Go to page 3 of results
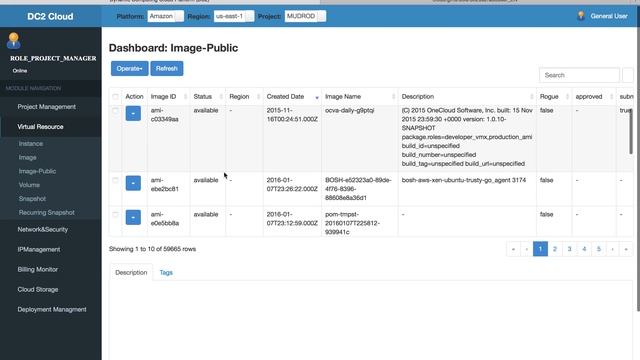640x360 pixels. (x=569, y=249)
